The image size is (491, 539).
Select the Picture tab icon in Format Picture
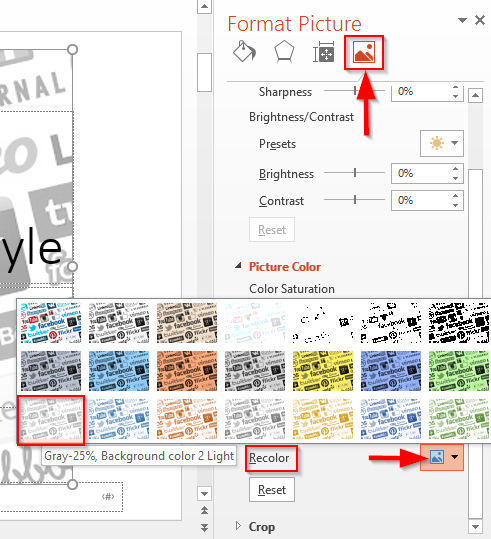pyautogui.click(x=364, y=53)
